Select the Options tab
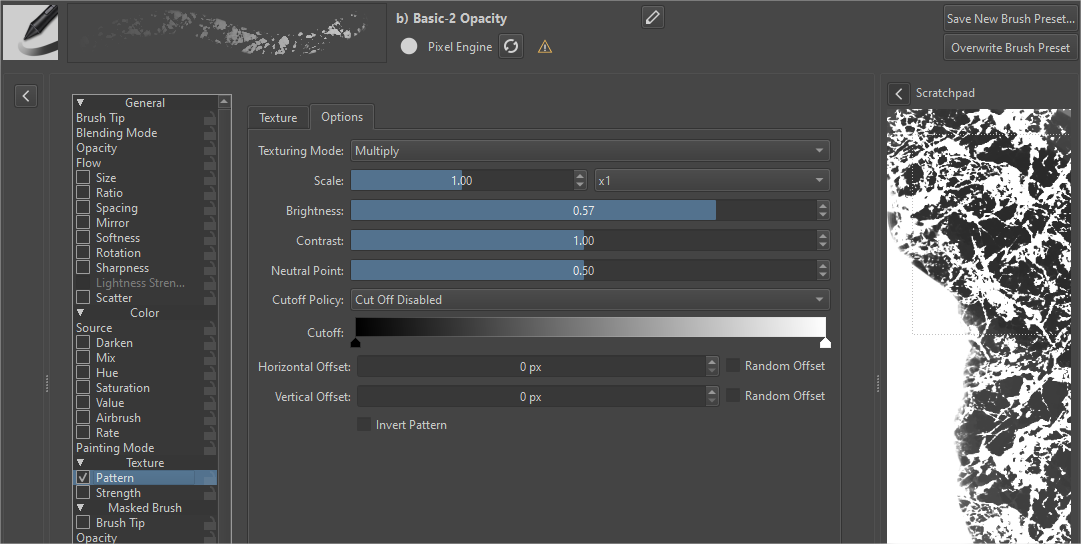 pos(342,117)
